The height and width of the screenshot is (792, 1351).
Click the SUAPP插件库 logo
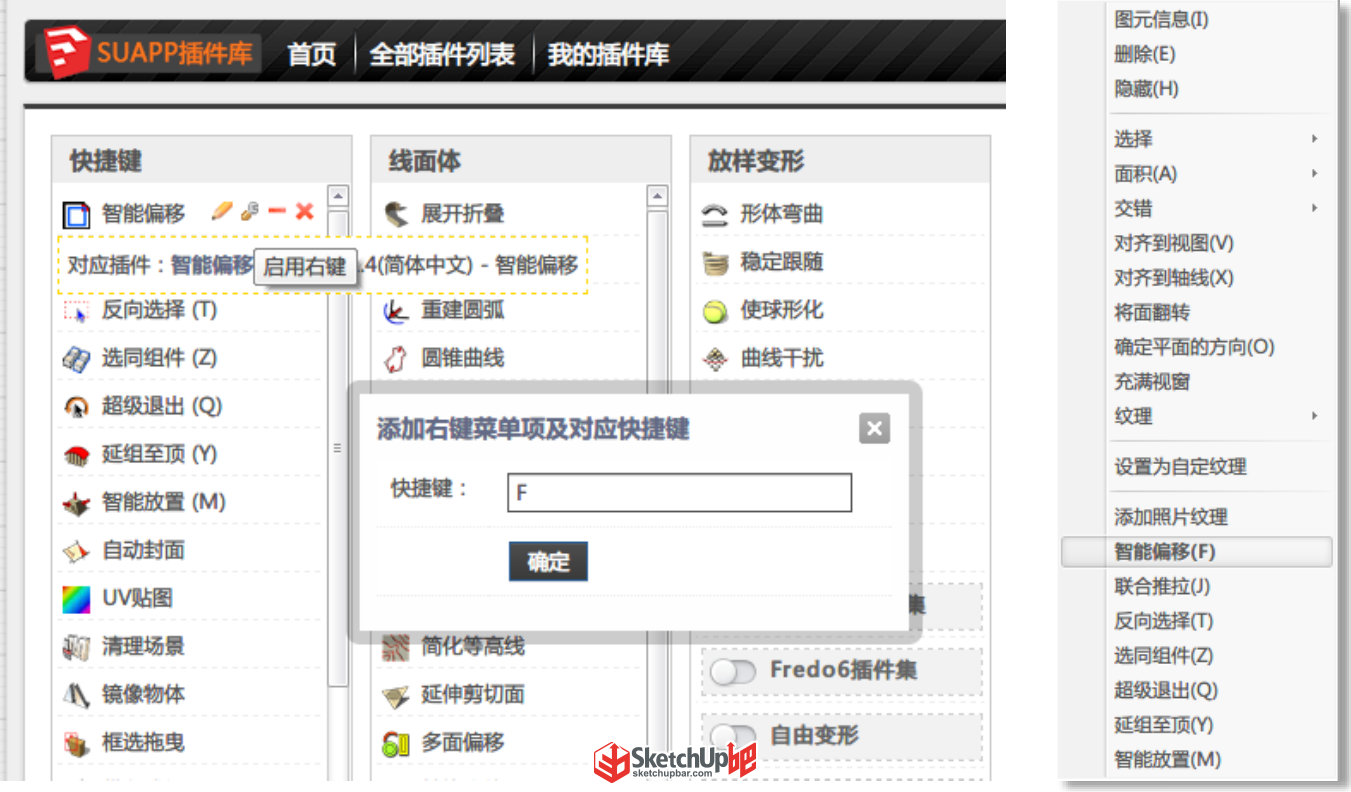tap(150, 52)
